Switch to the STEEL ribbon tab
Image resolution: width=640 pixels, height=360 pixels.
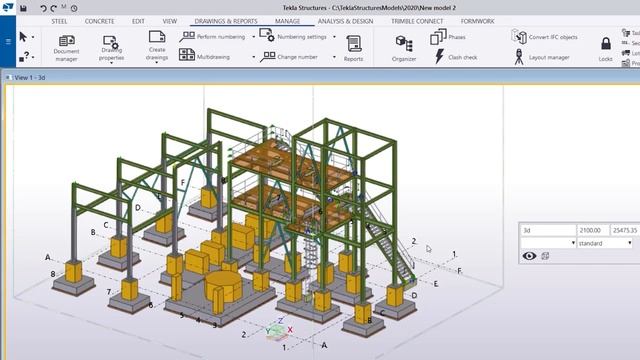coord(59,21)
